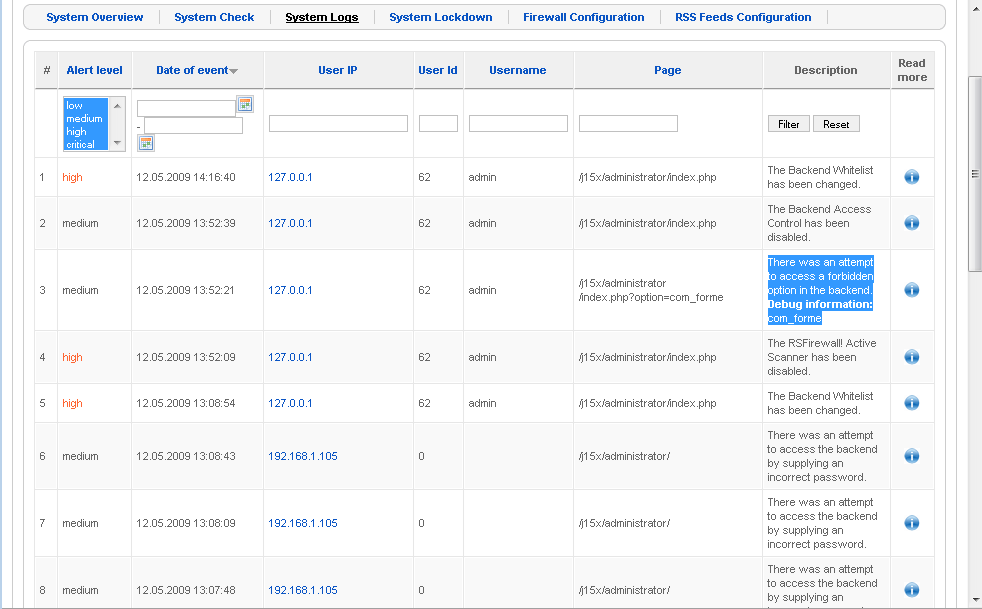The image size is (982, 609).
Task: Open the Firewall Configuration tab
Action: pos(584,18)
